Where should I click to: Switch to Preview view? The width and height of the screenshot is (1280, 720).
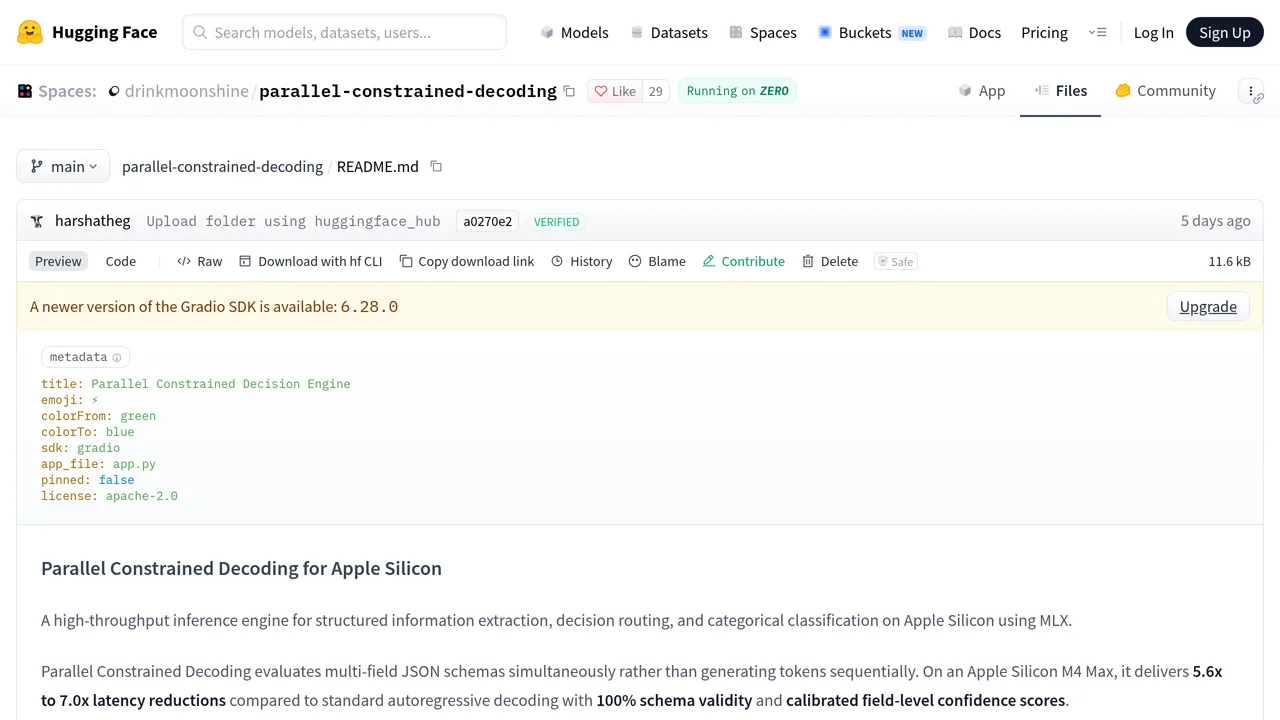tap(58, 261)
